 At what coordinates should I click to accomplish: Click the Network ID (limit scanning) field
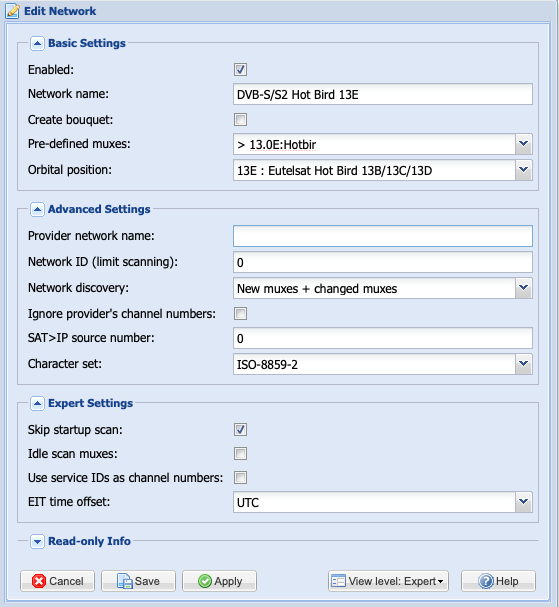pyautogui.click(x=383, y=262)
